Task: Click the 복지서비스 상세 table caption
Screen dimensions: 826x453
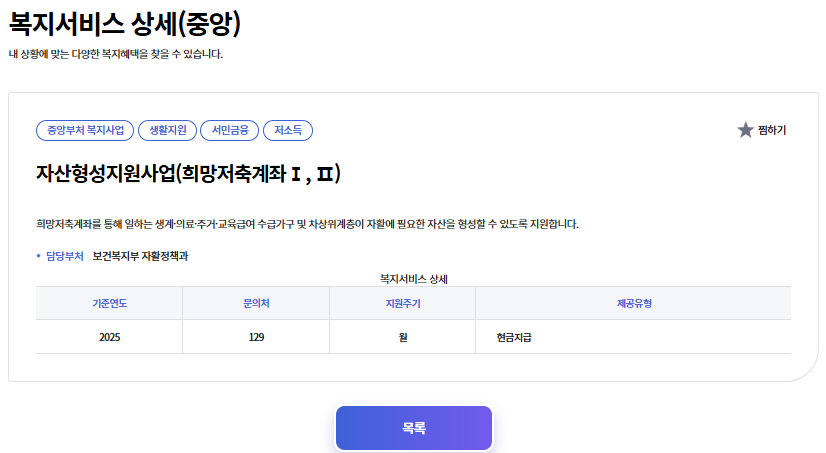Action: click(413, 278)
